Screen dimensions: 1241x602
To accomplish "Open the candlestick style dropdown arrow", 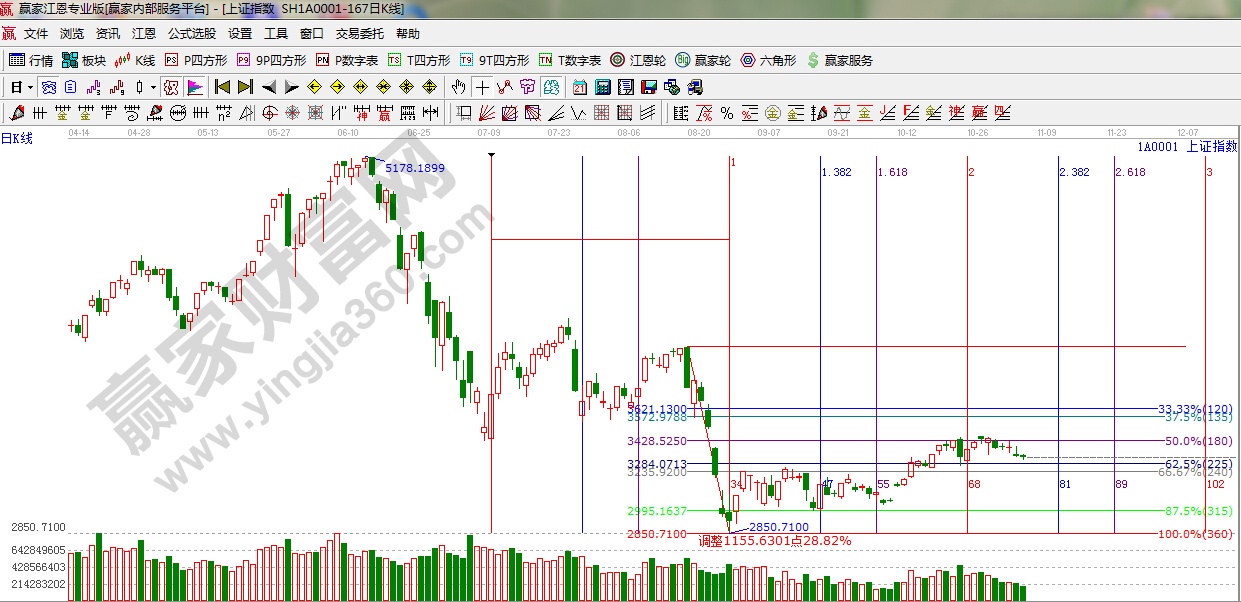I will (x=153, y=87).
